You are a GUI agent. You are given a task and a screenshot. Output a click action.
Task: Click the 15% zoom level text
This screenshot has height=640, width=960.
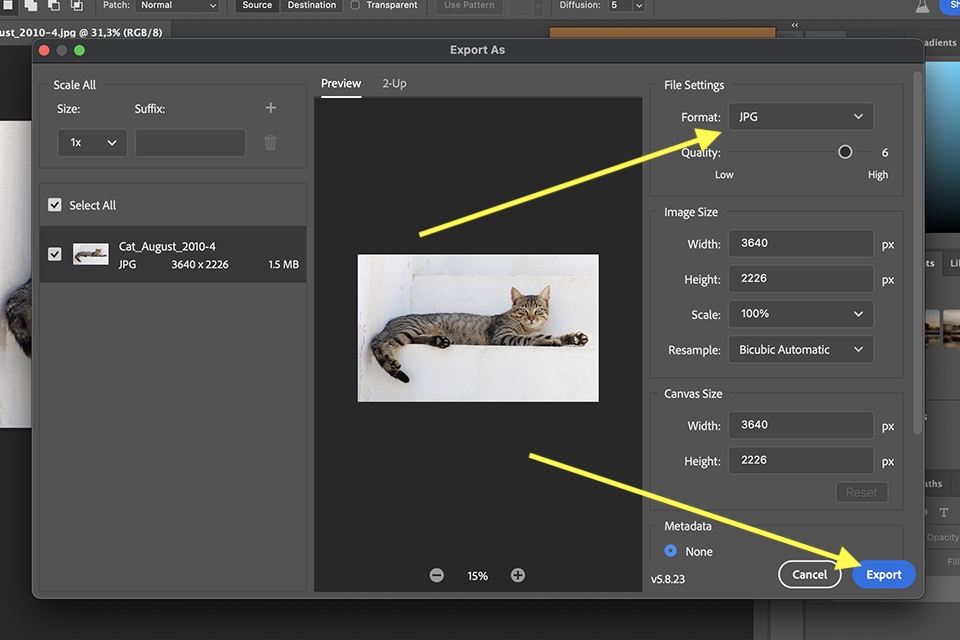click(x=478, y=576)
